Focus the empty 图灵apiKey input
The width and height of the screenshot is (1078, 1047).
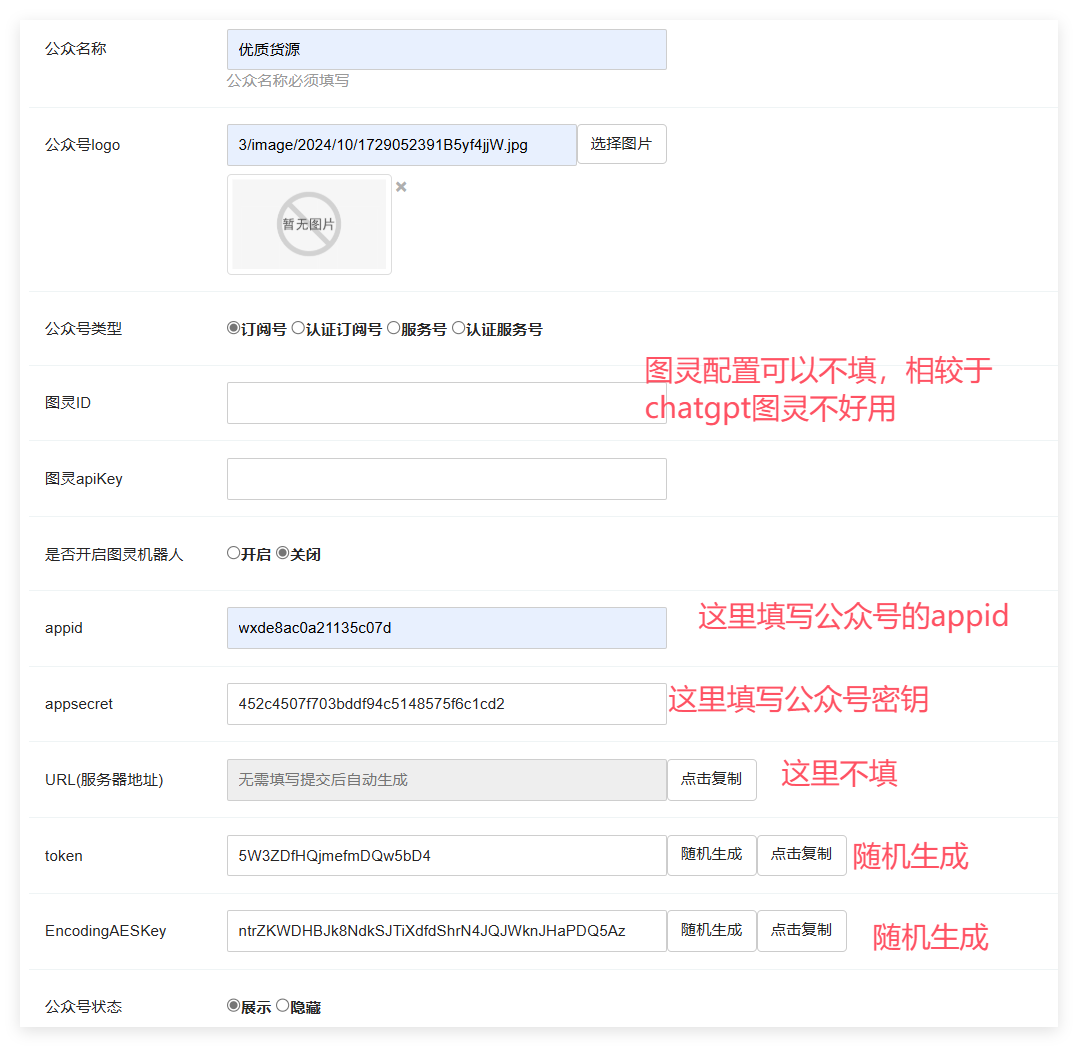pos(447,478)
